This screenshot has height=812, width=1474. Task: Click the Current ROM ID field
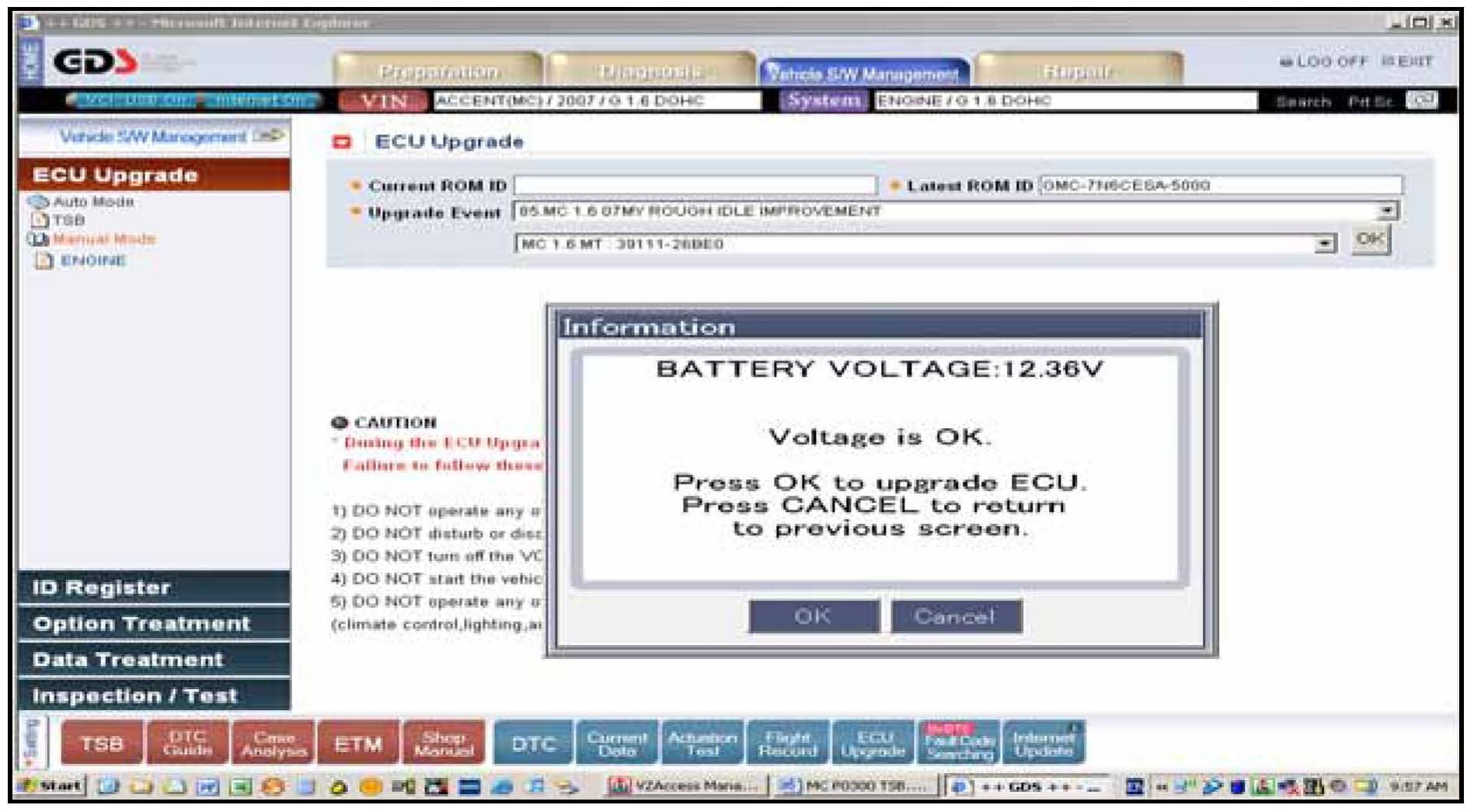[x=695, y=186]
